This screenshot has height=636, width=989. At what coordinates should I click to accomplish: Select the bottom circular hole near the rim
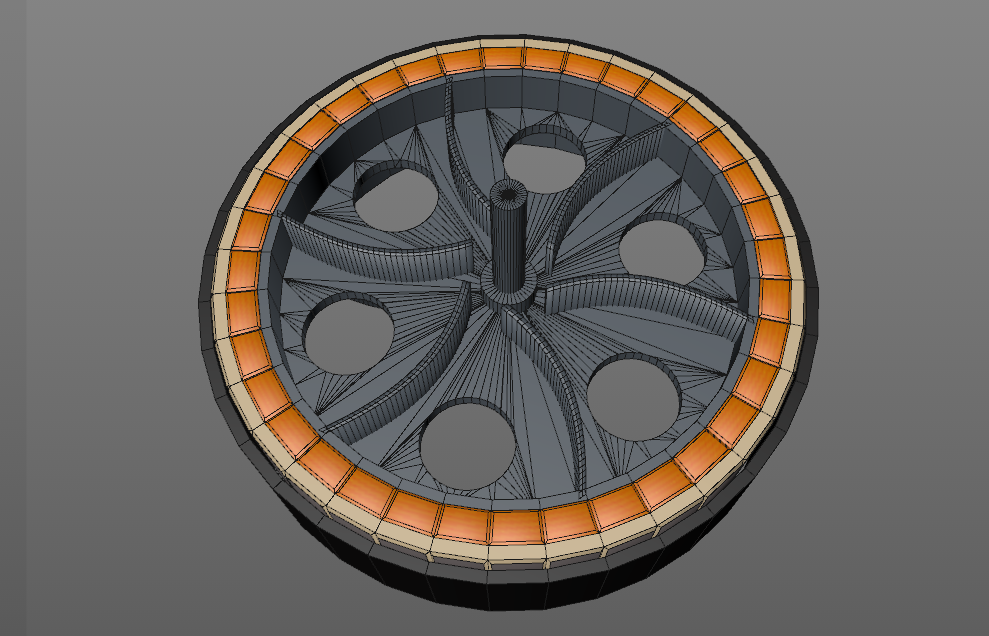(467, 445)
